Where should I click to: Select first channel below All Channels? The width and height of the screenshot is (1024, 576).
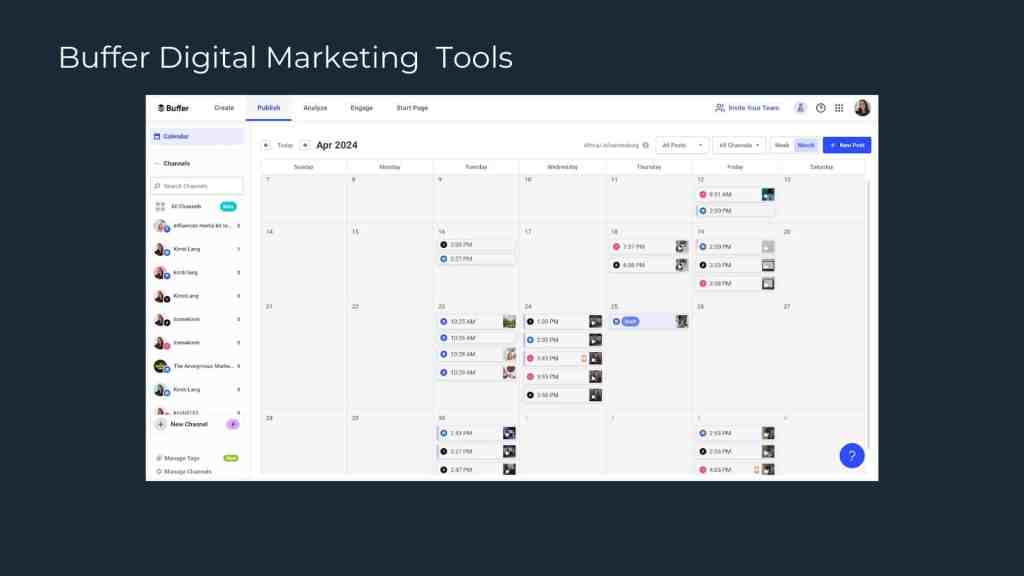197,226
